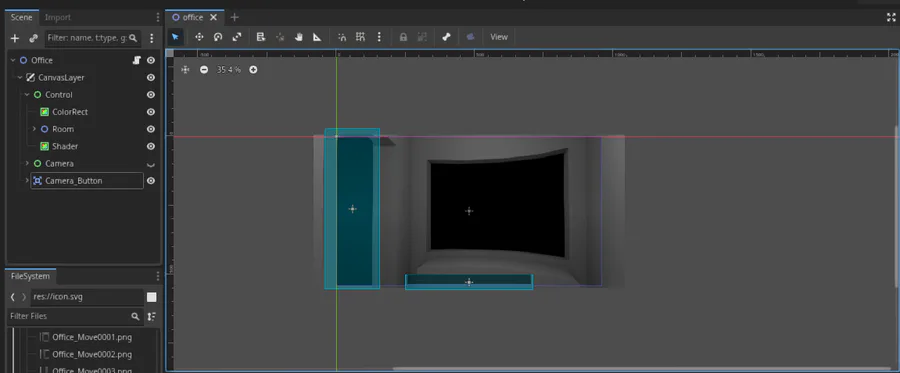Image resolution: width=900 pixels, height=373 pixels.
Task: Go forward in FileSystem history
Action: click(24, 297)
